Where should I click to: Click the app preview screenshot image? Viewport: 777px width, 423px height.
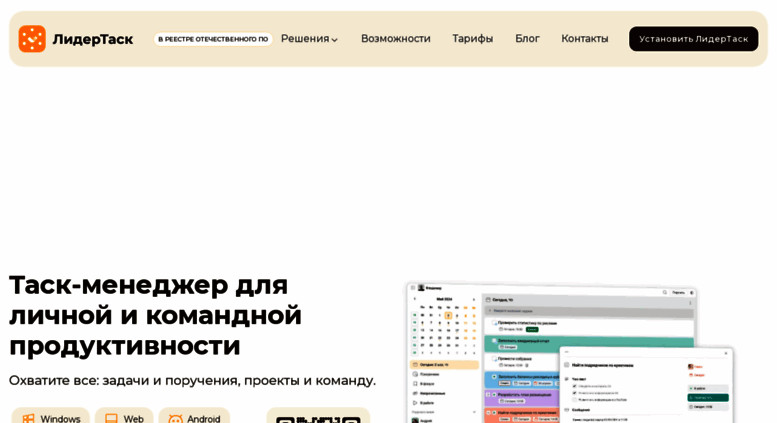point(569,353)
